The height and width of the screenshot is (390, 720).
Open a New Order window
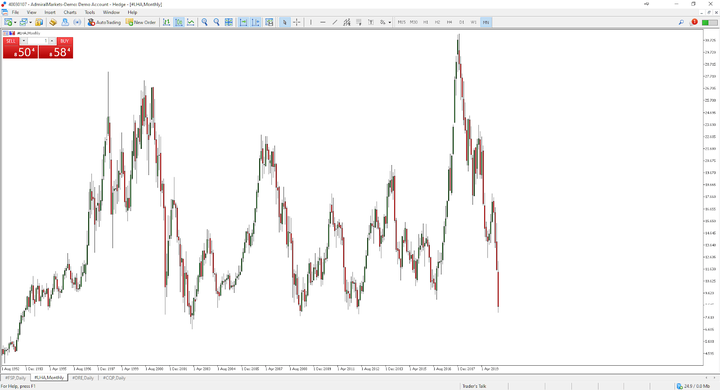141,22
